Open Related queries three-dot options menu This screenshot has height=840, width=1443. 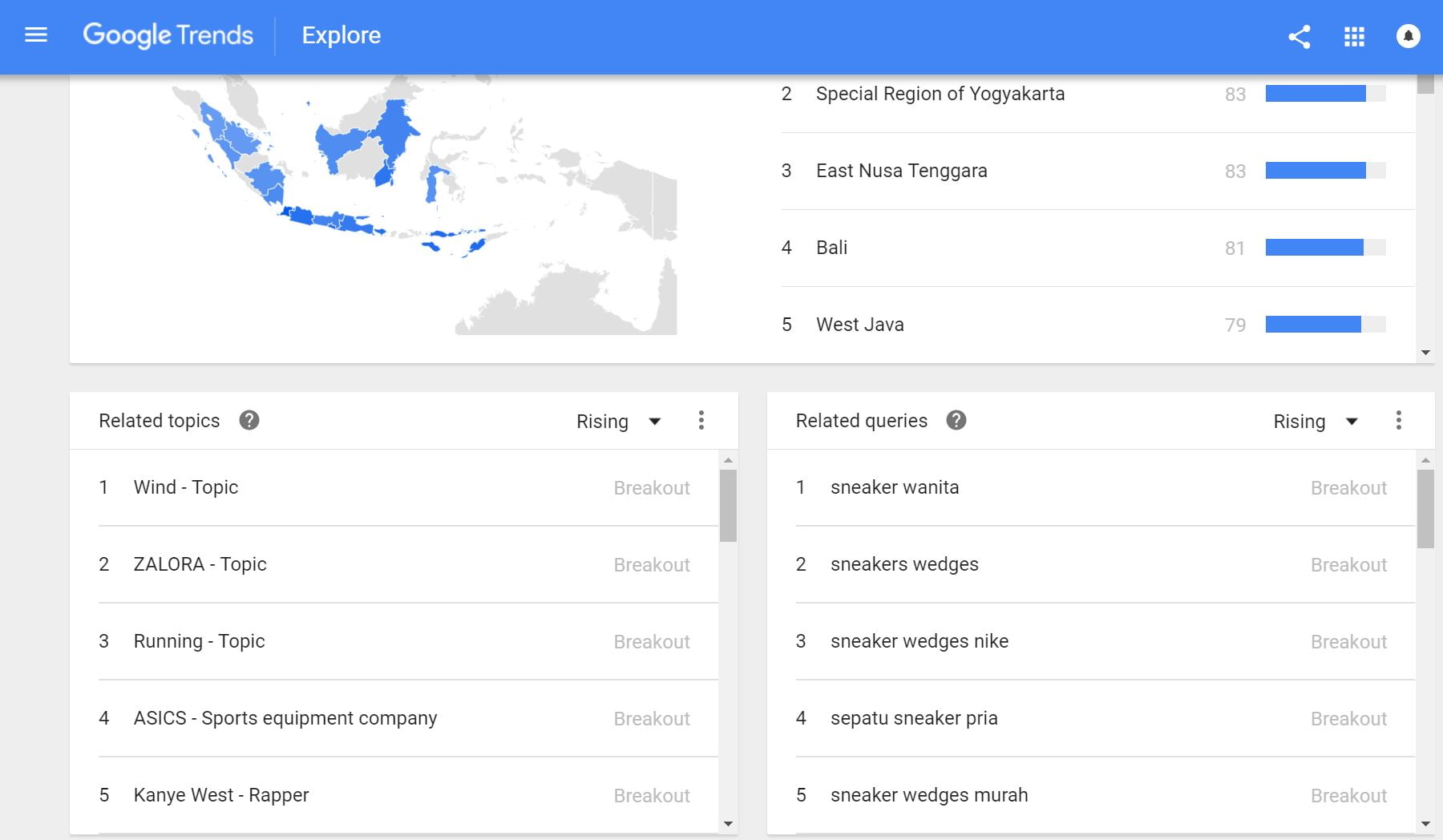pos(1398,421)
